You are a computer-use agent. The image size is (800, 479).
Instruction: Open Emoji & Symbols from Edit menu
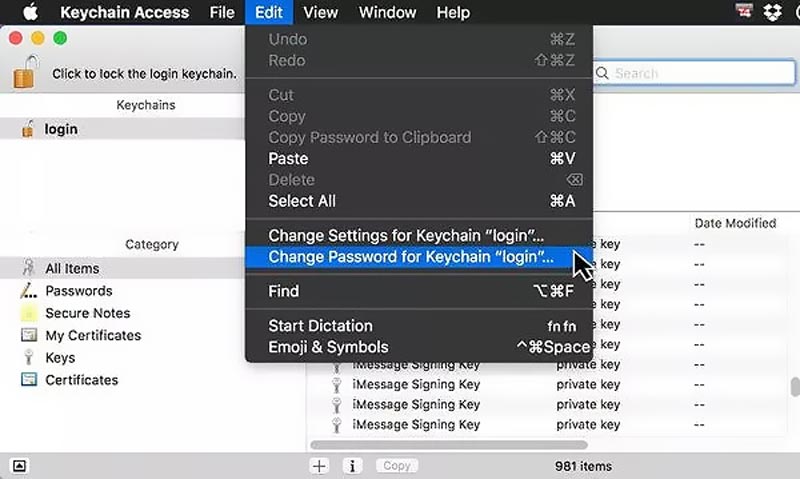[x=328, y=347]
